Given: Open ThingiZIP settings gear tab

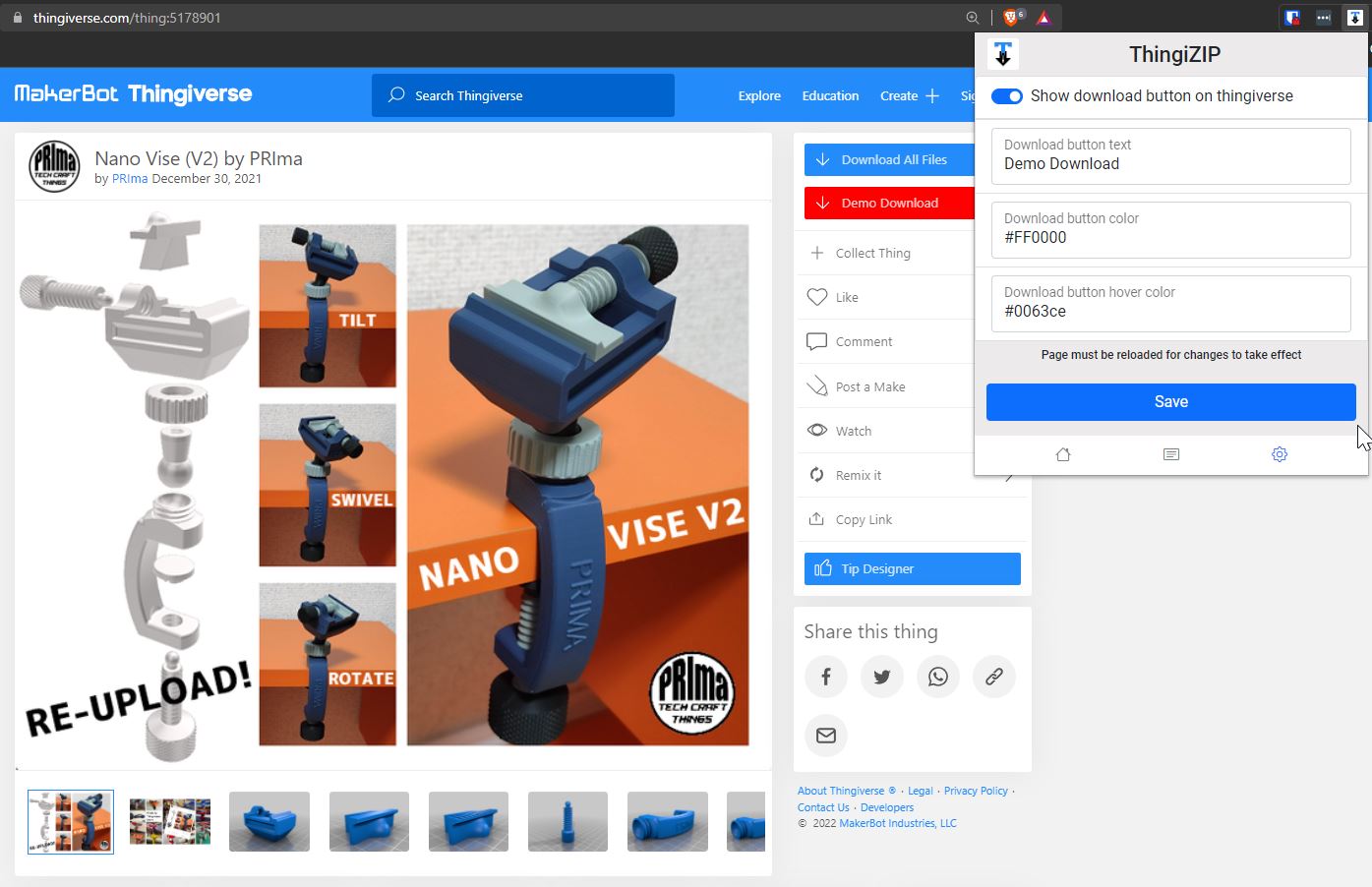Looking at the screenshot, I should (x=1279, y=454).
